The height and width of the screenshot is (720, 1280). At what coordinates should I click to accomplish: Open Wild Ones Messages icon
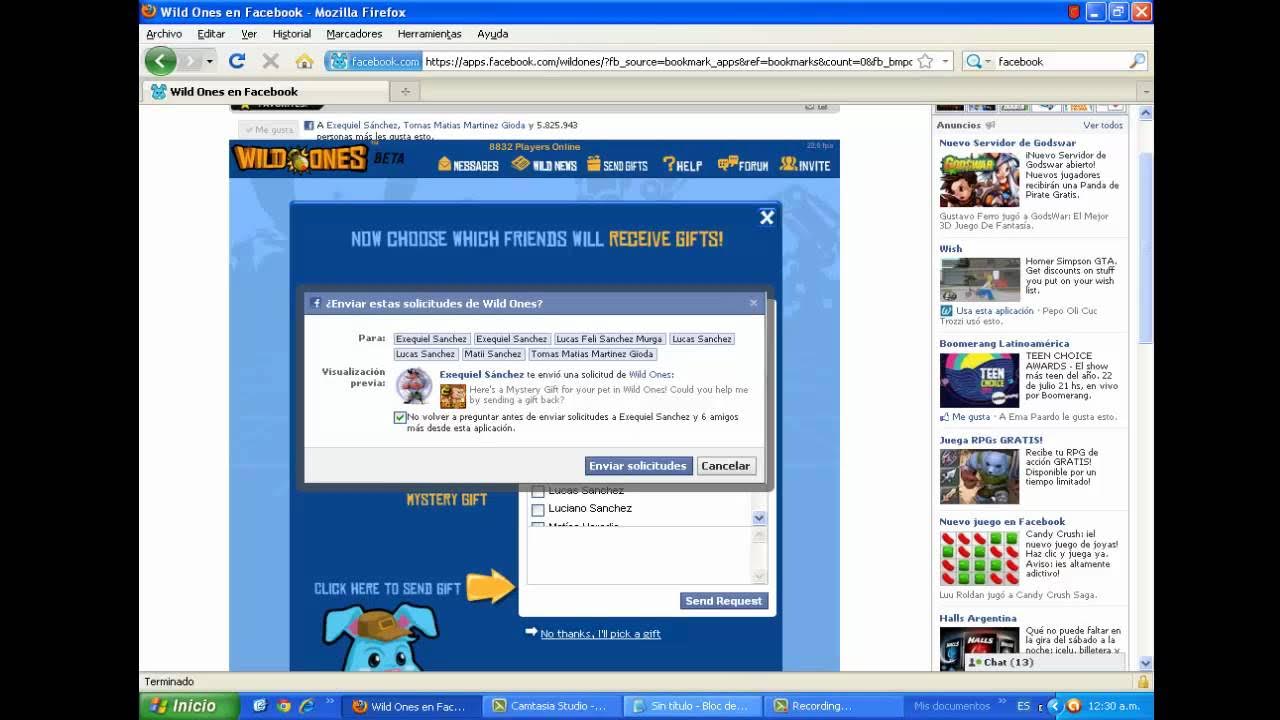coord(468,165)
